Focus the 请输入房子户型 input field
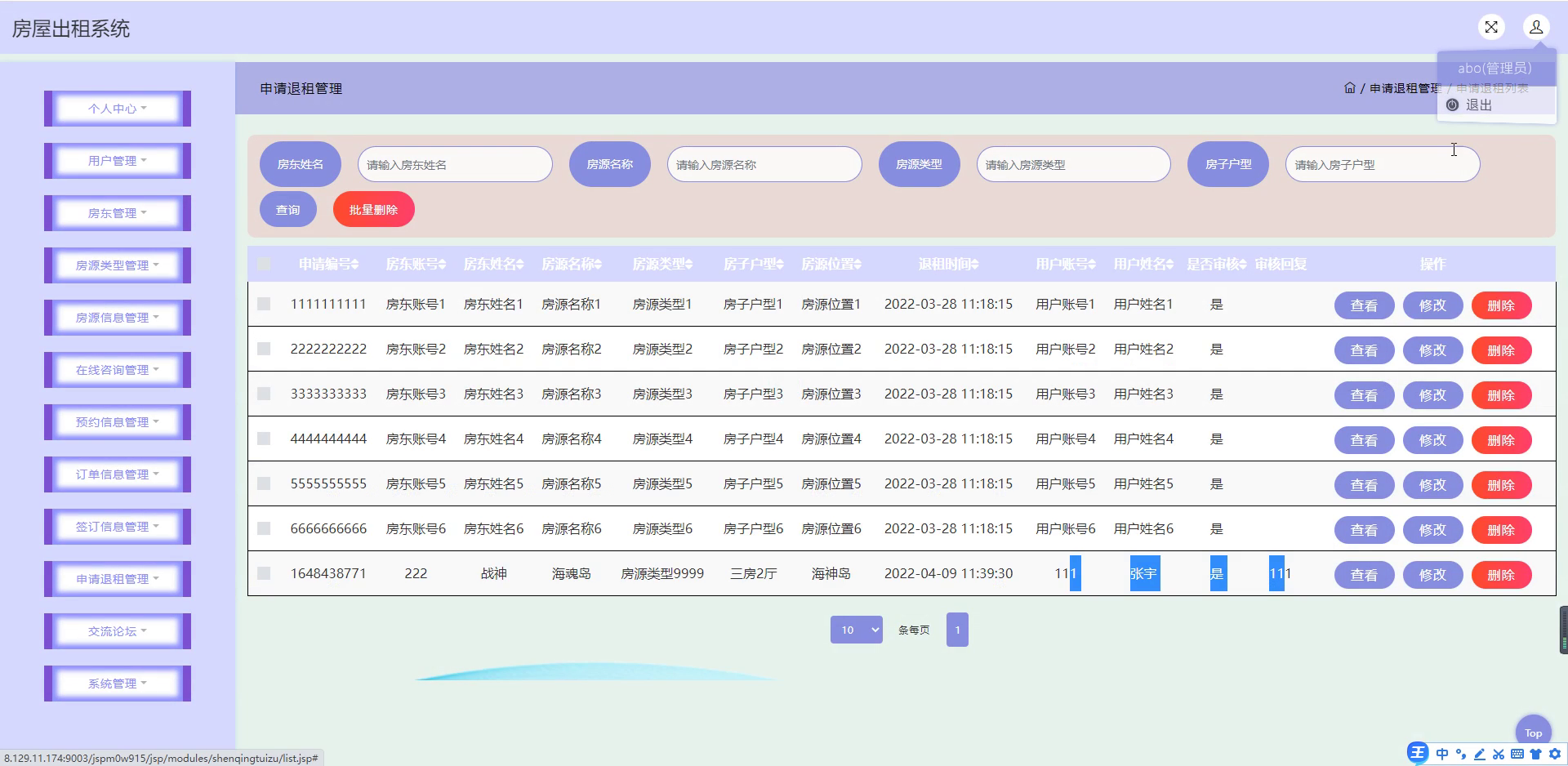This screenshot has width=1568, height=766. point(1383,164)
